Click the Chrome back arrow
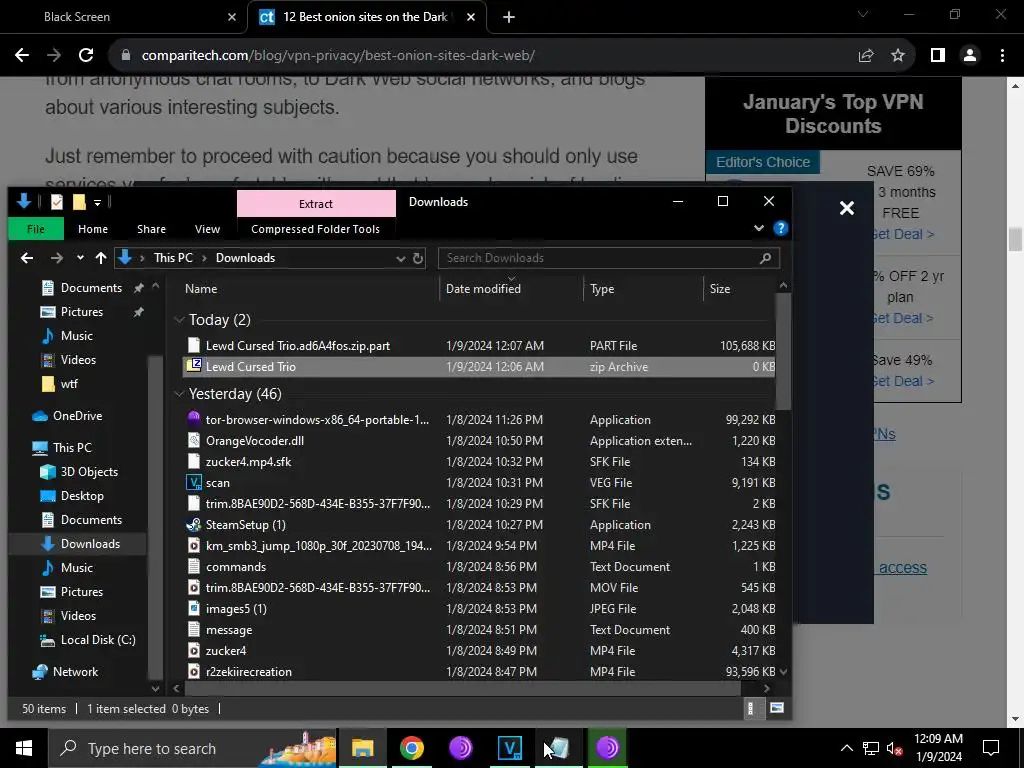The width and height of the screenshot is (1024, 768). click(22, 56)
